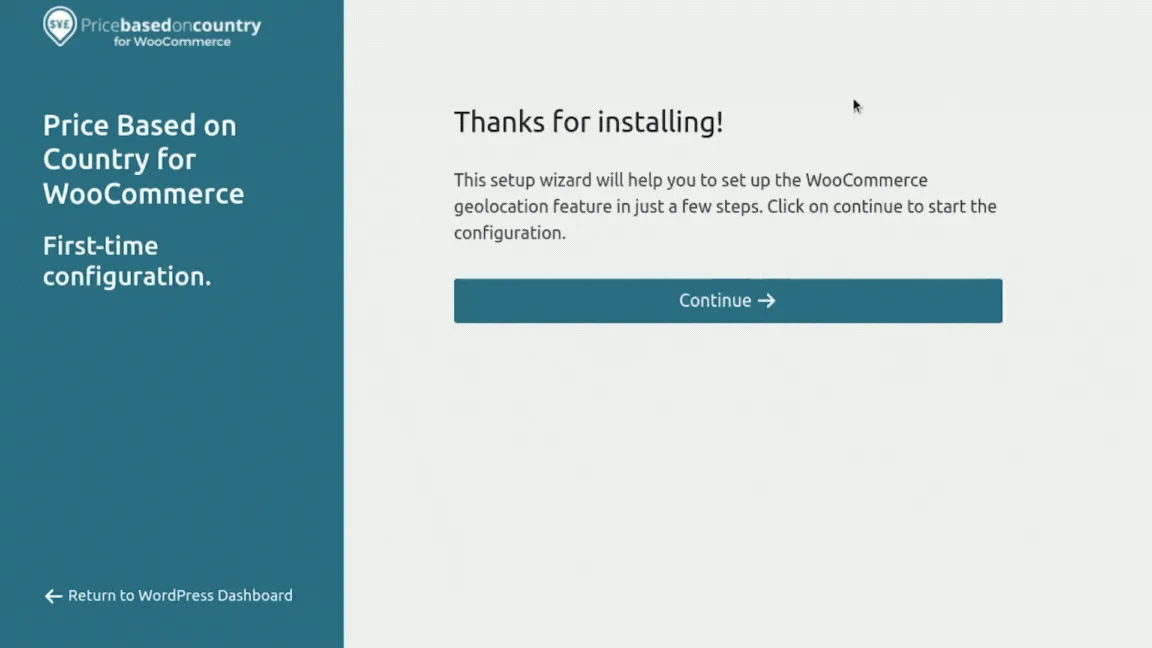Viewport: 1152px width, 648px height.
Task: Click the setup wizard description paragraph
Action: pos(725,206)
